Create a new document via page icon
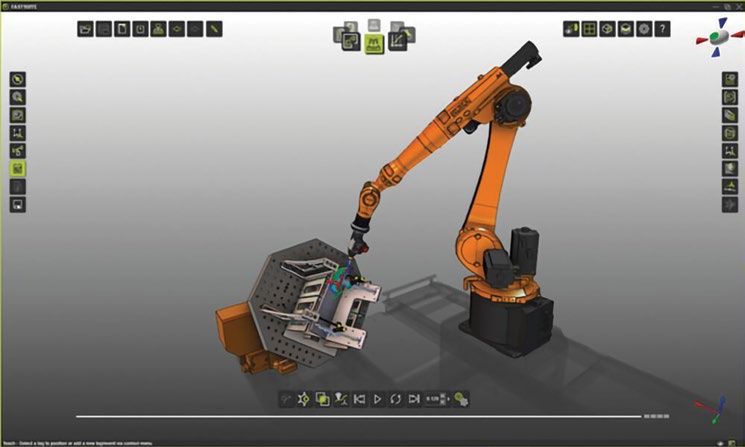745x447 pixels. [x=122, y=29]
